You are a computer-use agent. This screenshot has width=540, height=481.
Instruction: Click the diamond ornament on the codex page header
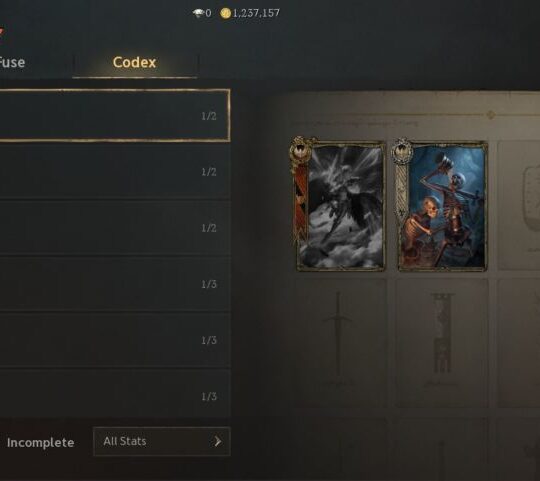[491, 115]
